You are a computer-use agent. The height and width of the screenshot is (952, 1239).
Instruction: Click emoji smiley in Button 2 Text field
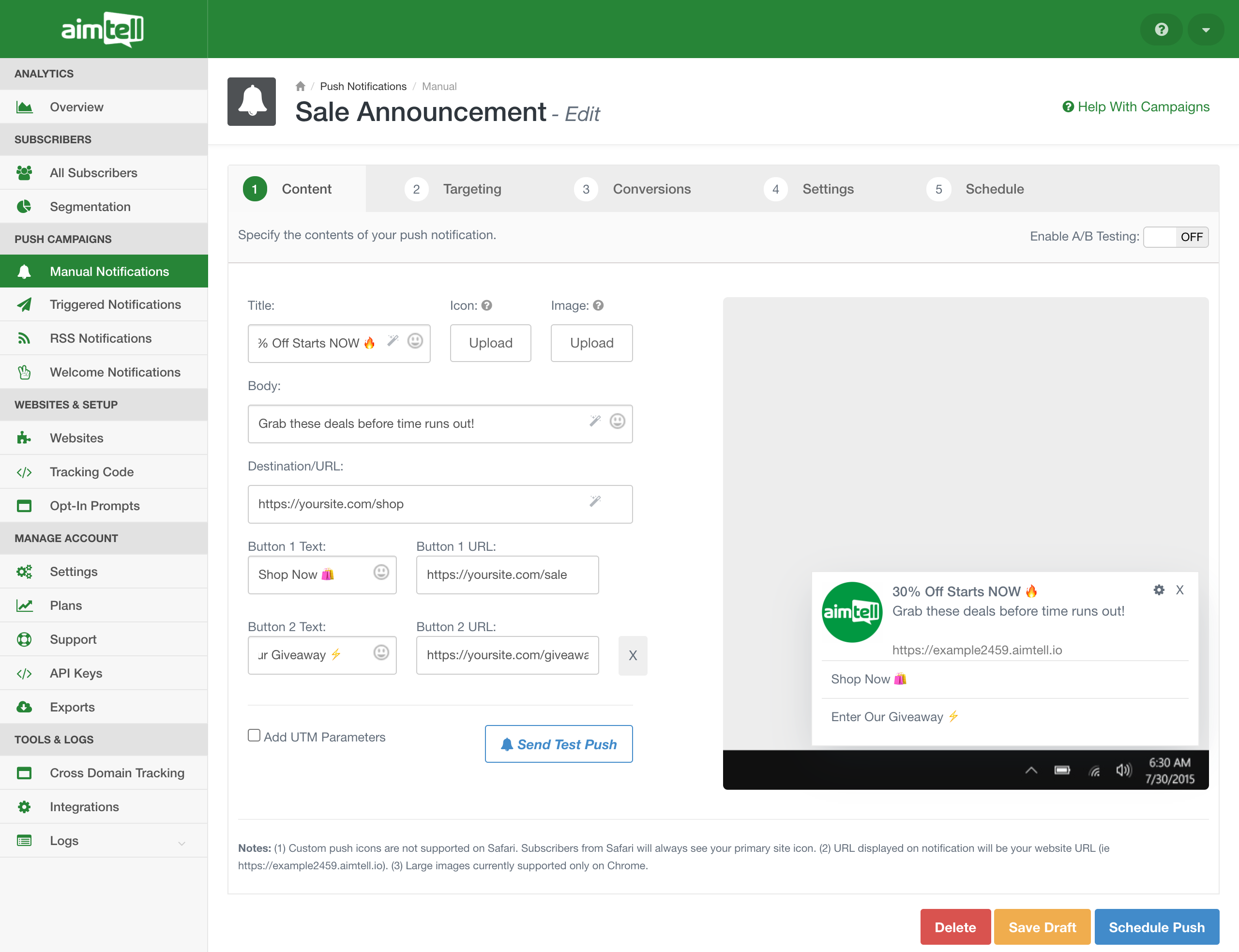pos(381,653)
